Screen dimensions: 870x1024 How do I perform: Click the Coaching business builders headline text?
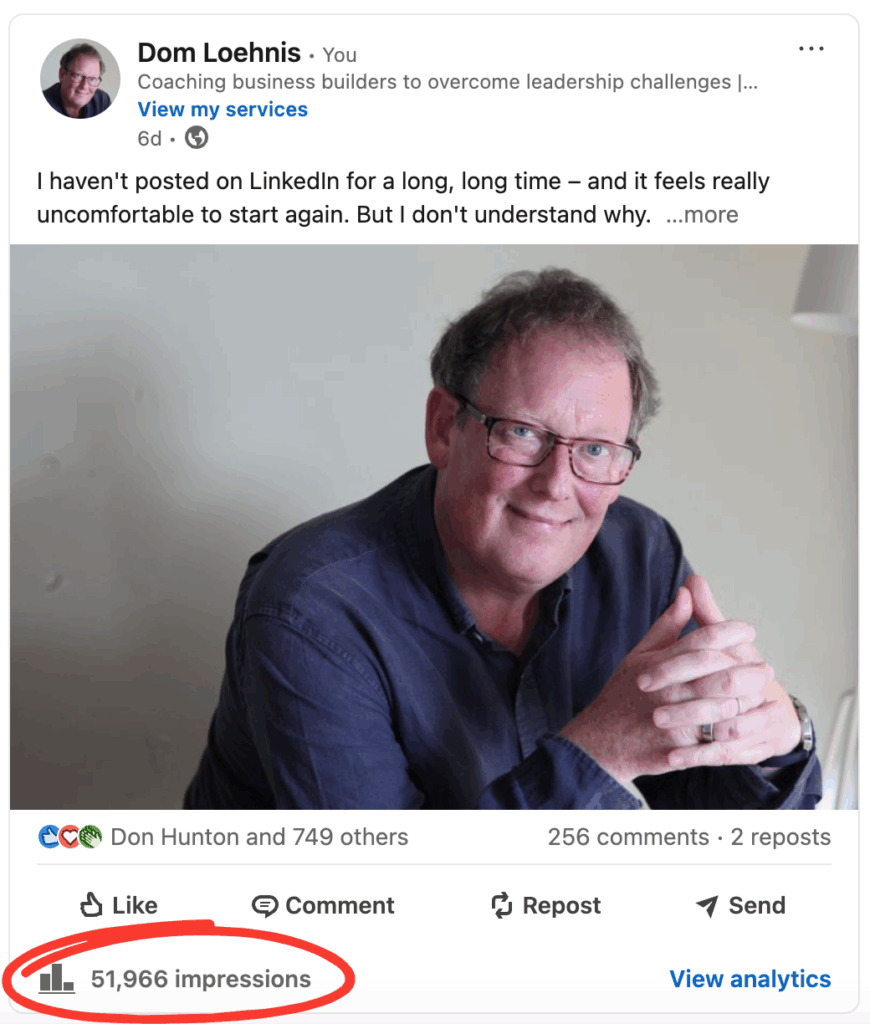447,82
